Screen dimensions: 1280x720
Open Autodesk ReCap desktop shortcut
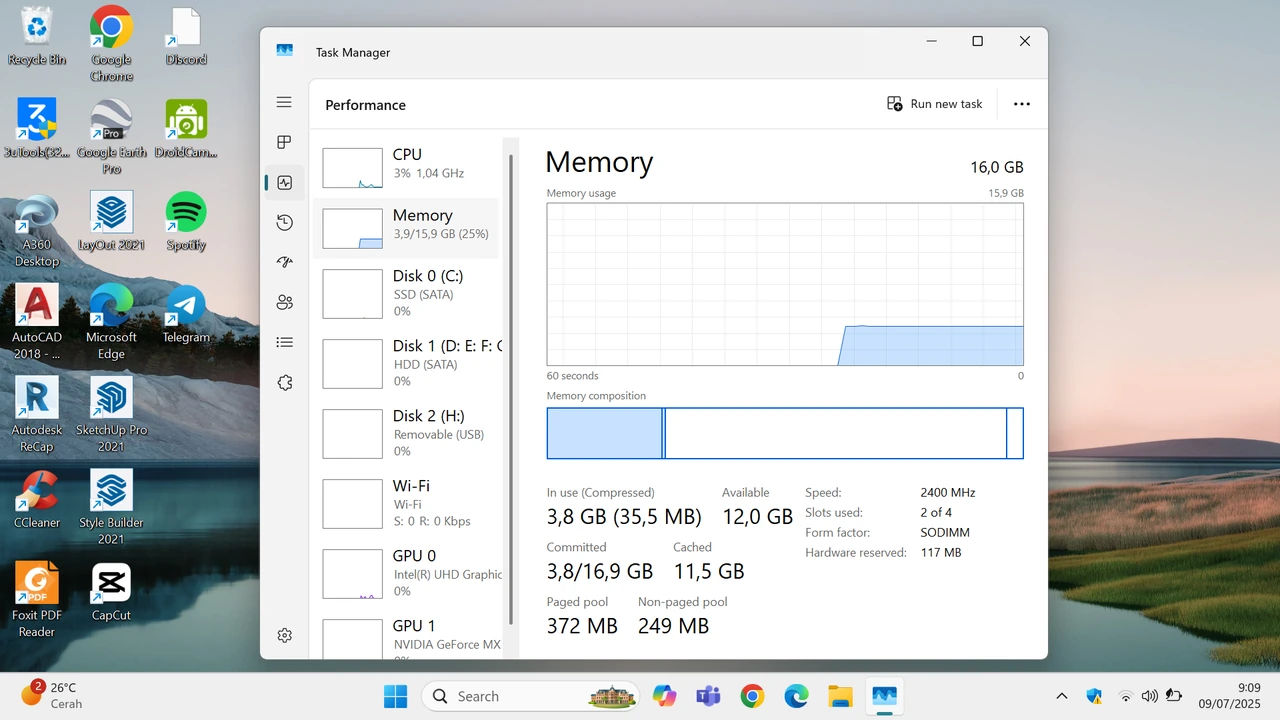[x=37, y=415]
